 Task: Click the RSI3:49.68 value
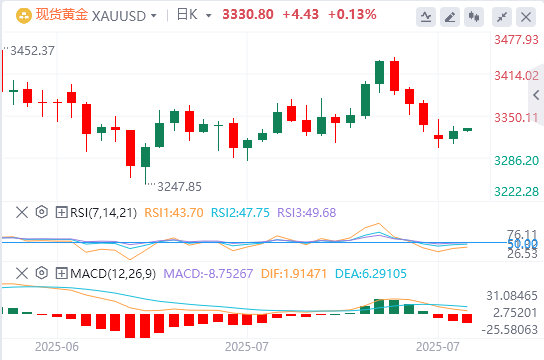307,213
